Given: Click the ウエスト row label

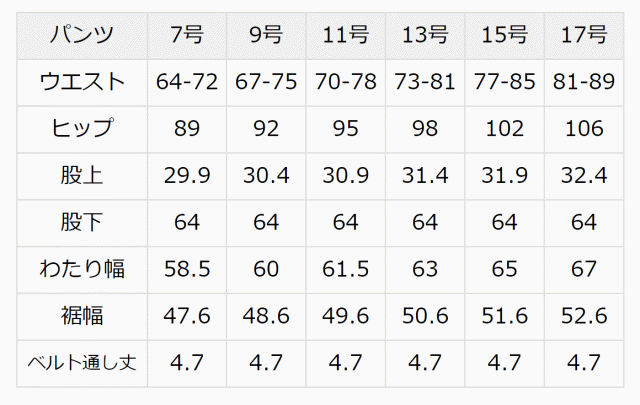Looking at the screenshot, I should pyautogui.click(x=81, y=82).
